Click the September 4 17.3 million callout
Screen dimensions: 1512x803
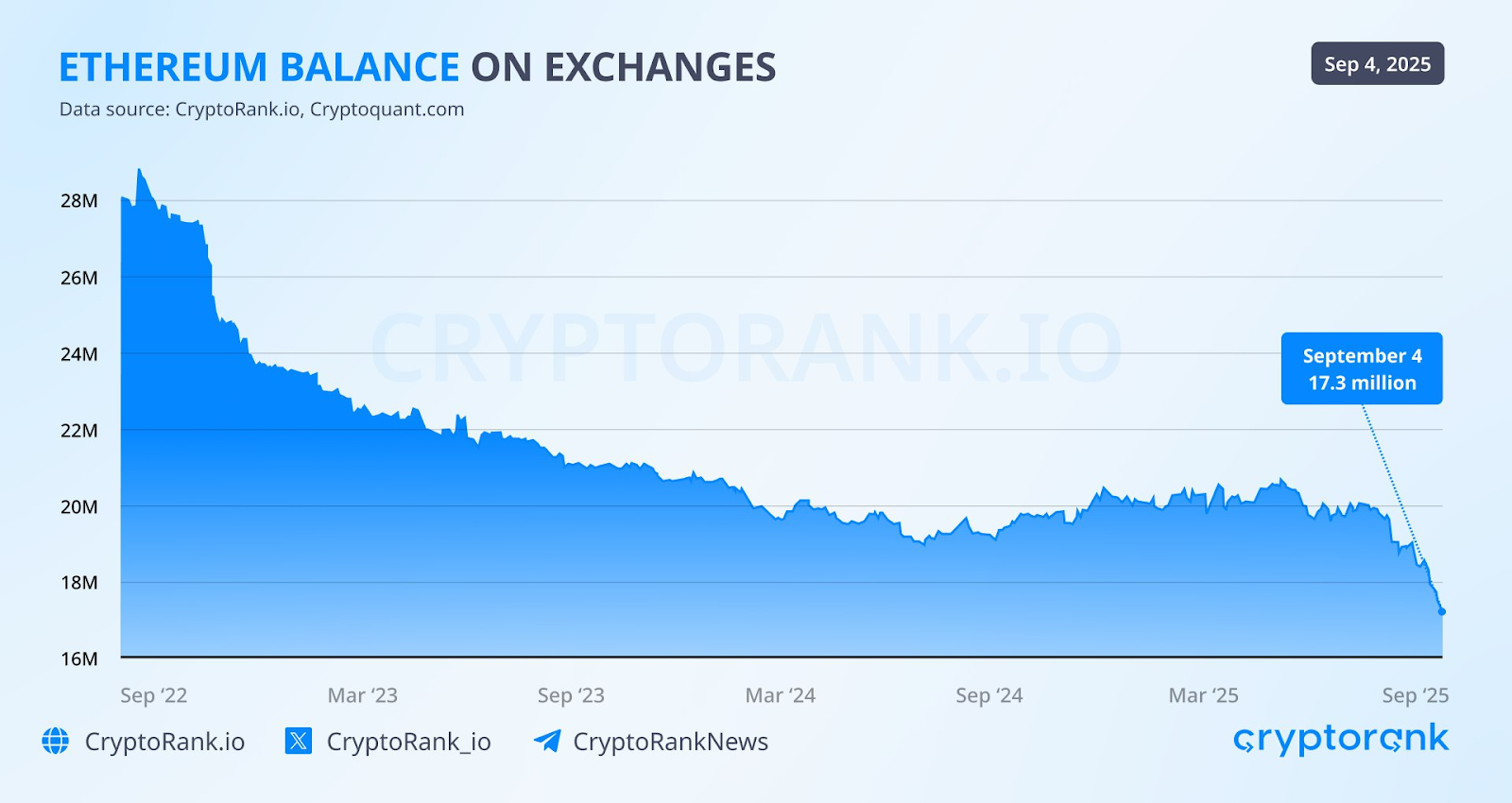[1362, 368]
